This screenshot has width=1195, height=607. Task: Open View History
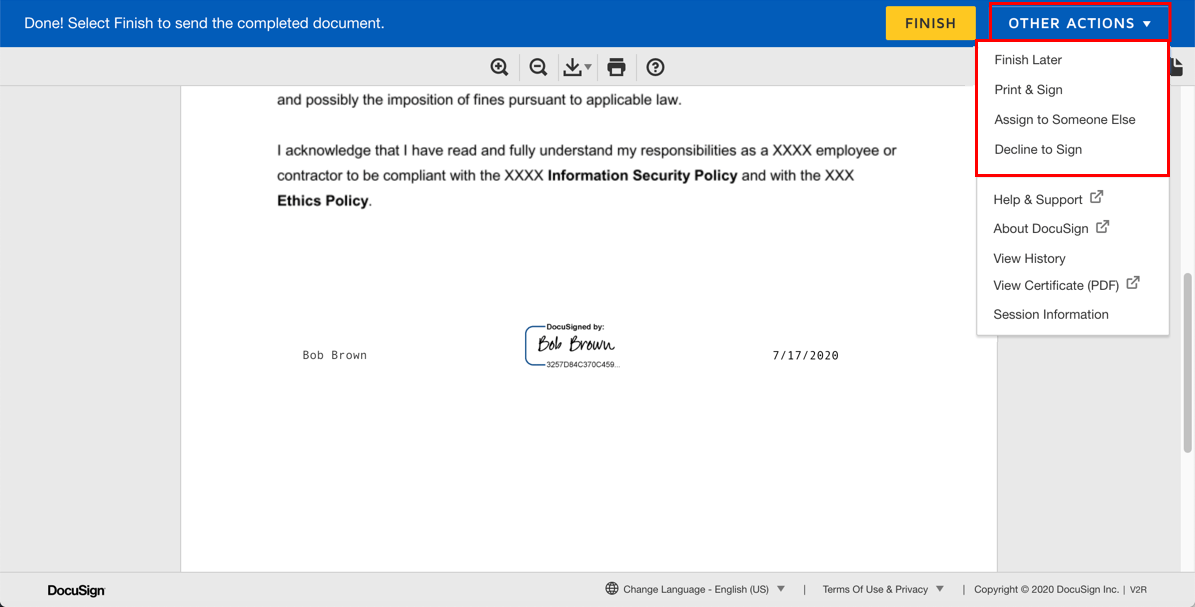pyautogui.click(x=1029, y=258)
